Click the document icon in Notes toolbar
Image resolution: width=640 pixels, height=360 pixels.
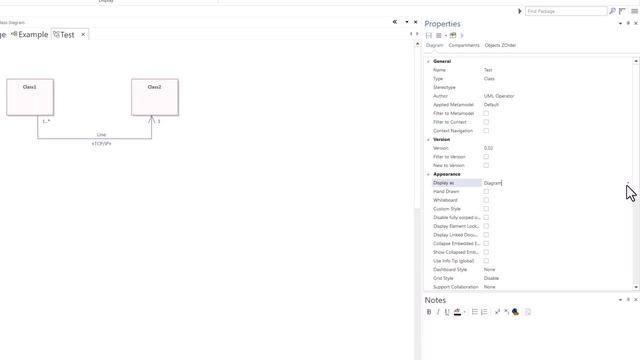pos(528,312)
